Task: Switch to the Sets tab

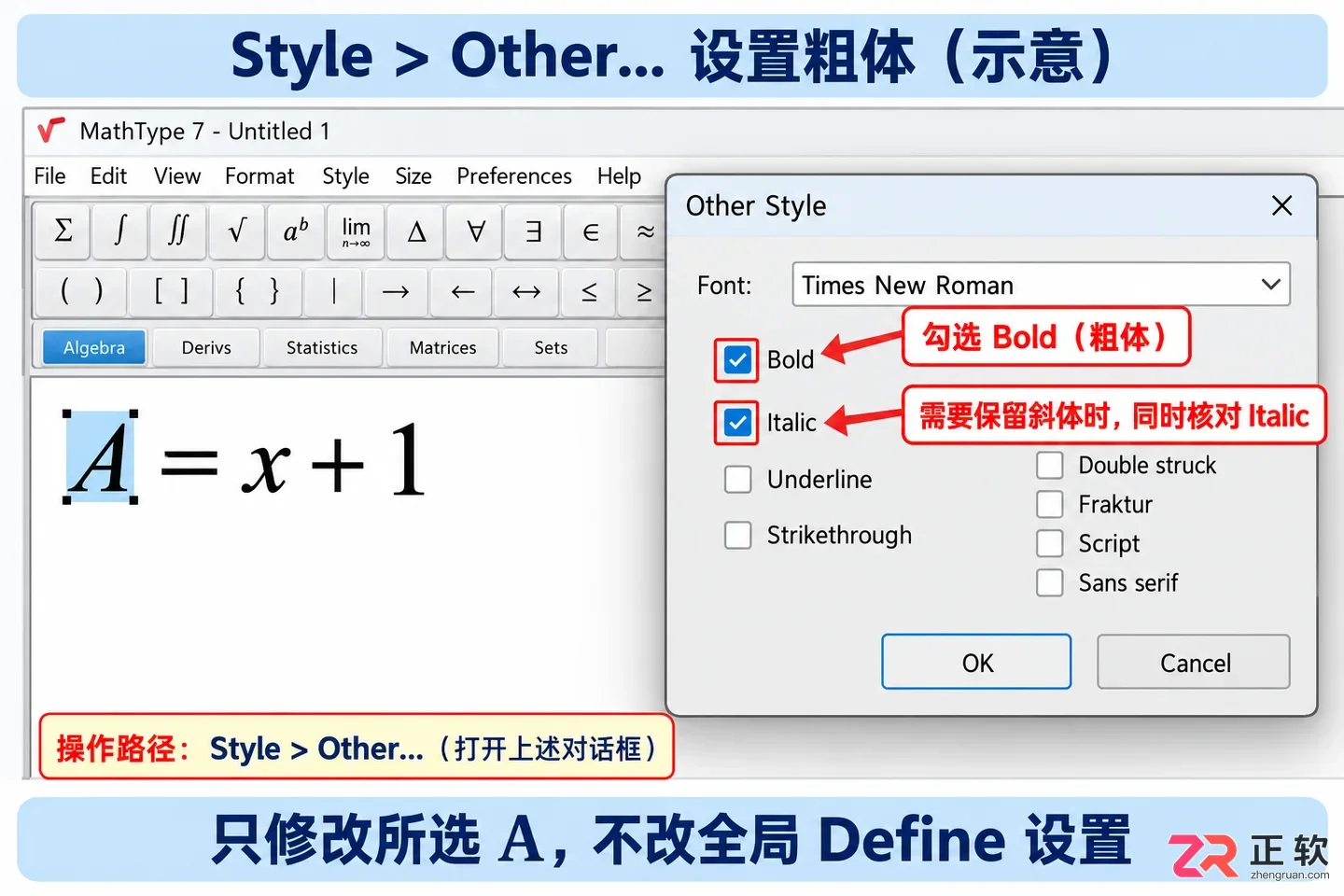Action: point(551,347)
